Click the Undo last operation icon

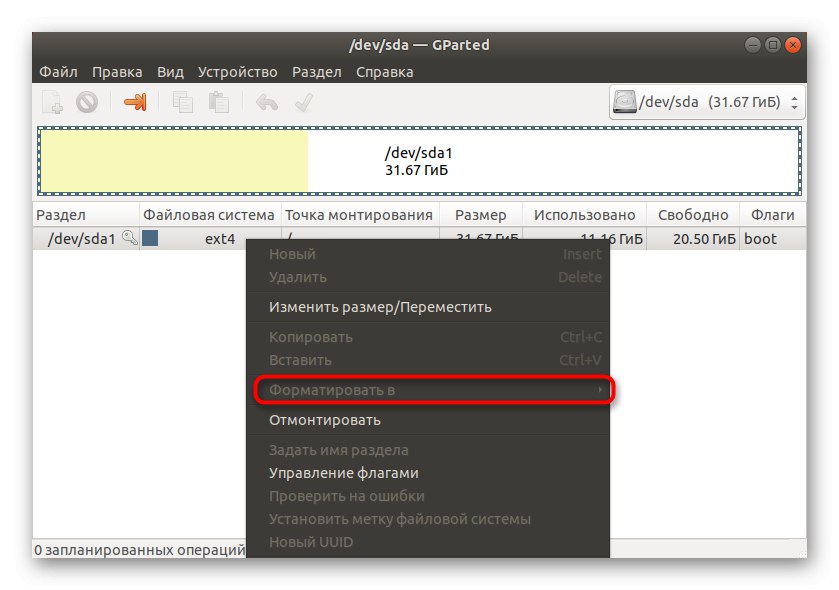pos(266,102)
